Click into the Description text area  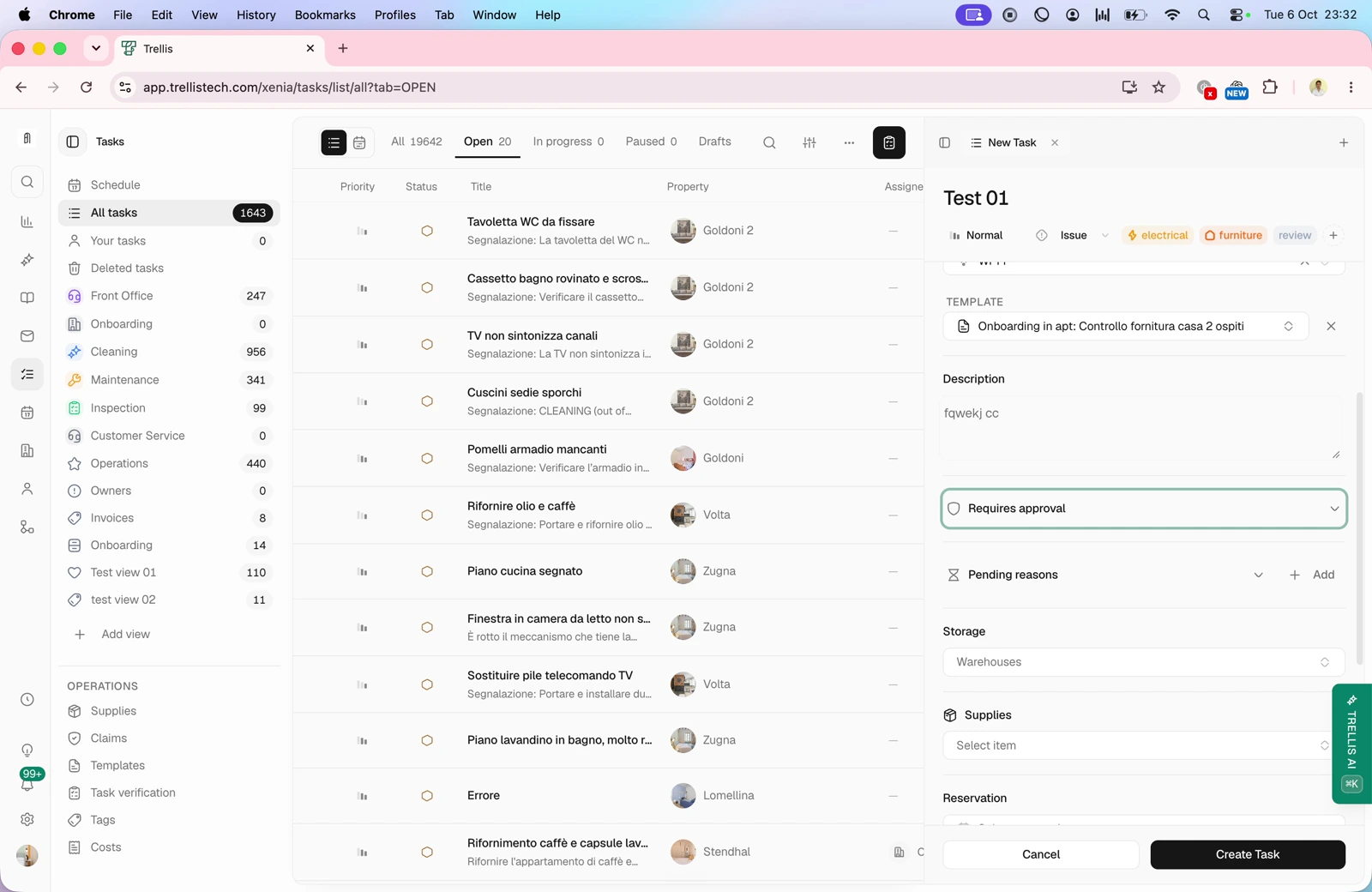[1141, 428]
